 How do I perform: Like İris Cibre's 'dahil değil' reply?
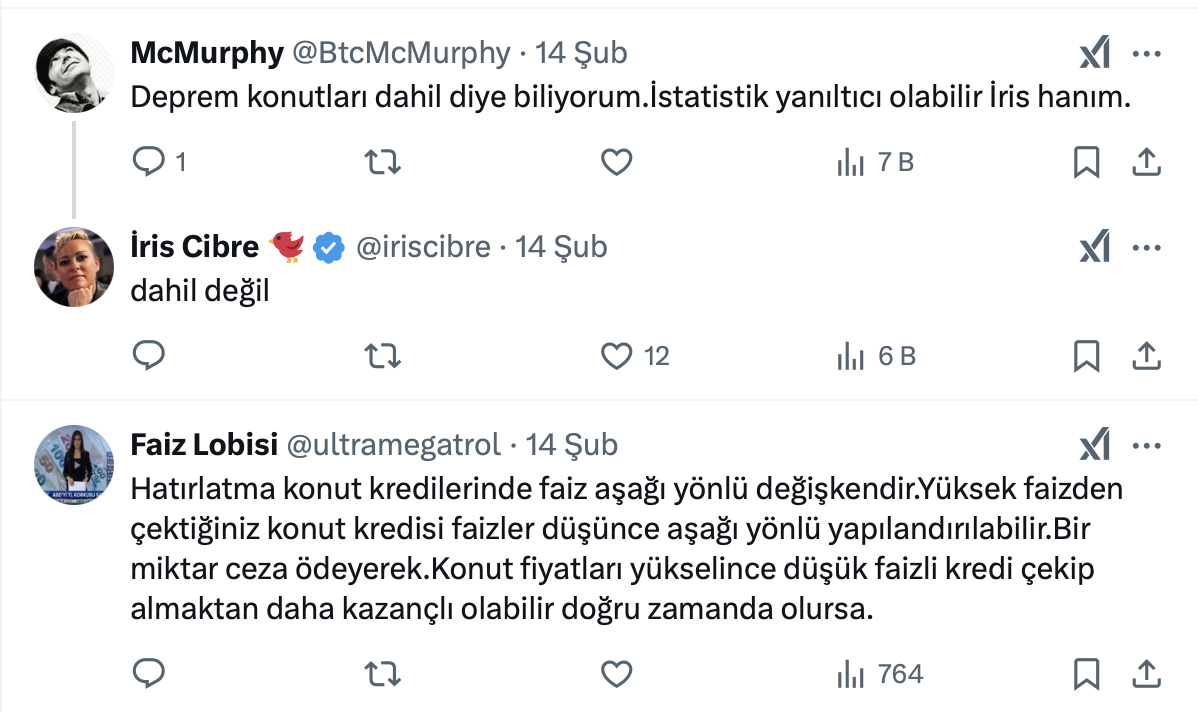coord(617,355)
